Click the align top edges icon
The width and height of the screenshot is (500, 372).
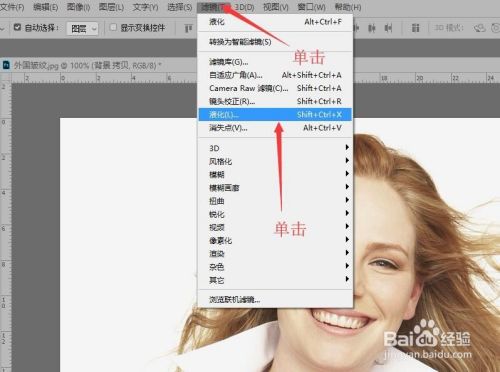(188, 28)
